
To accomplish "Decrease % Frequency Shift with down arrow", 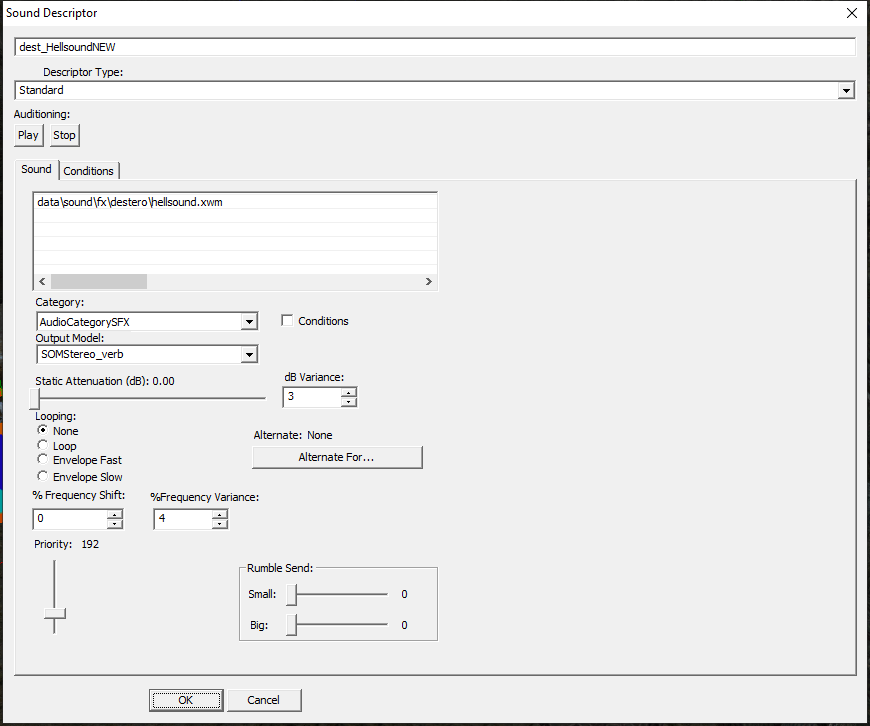I will (x=115, y=524).
